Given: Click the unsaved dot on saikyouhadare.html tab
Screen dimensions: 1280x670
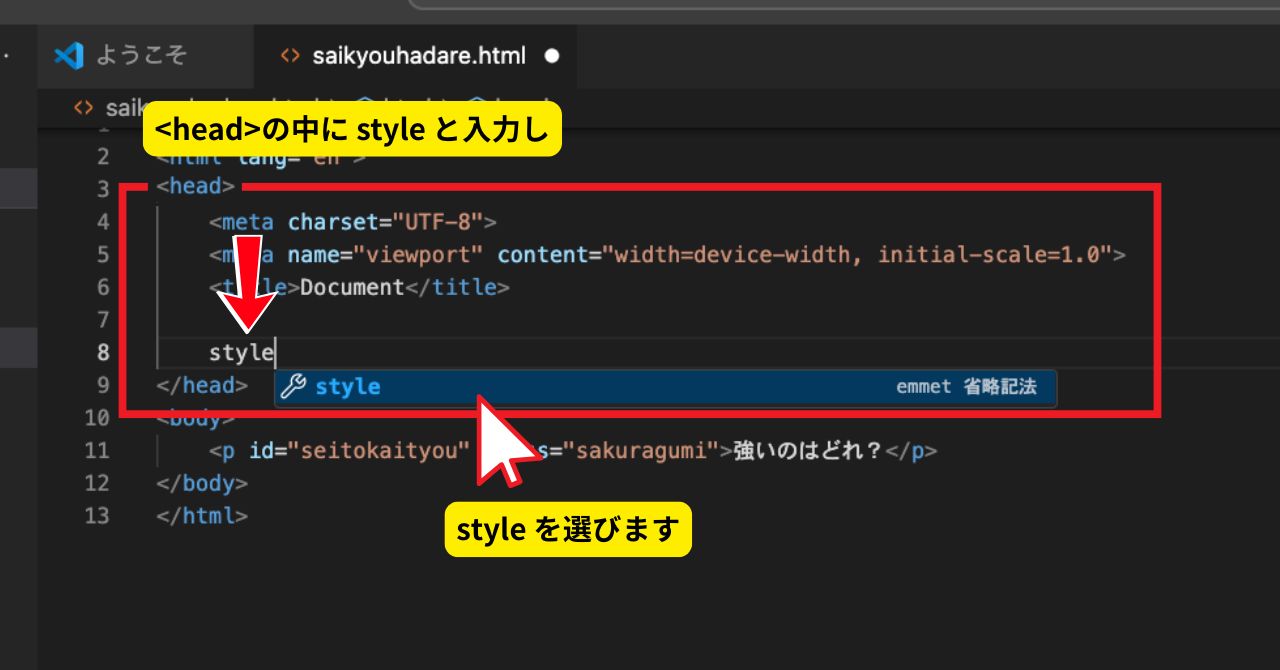Looking at the screenshot, I should pos(551,56).
